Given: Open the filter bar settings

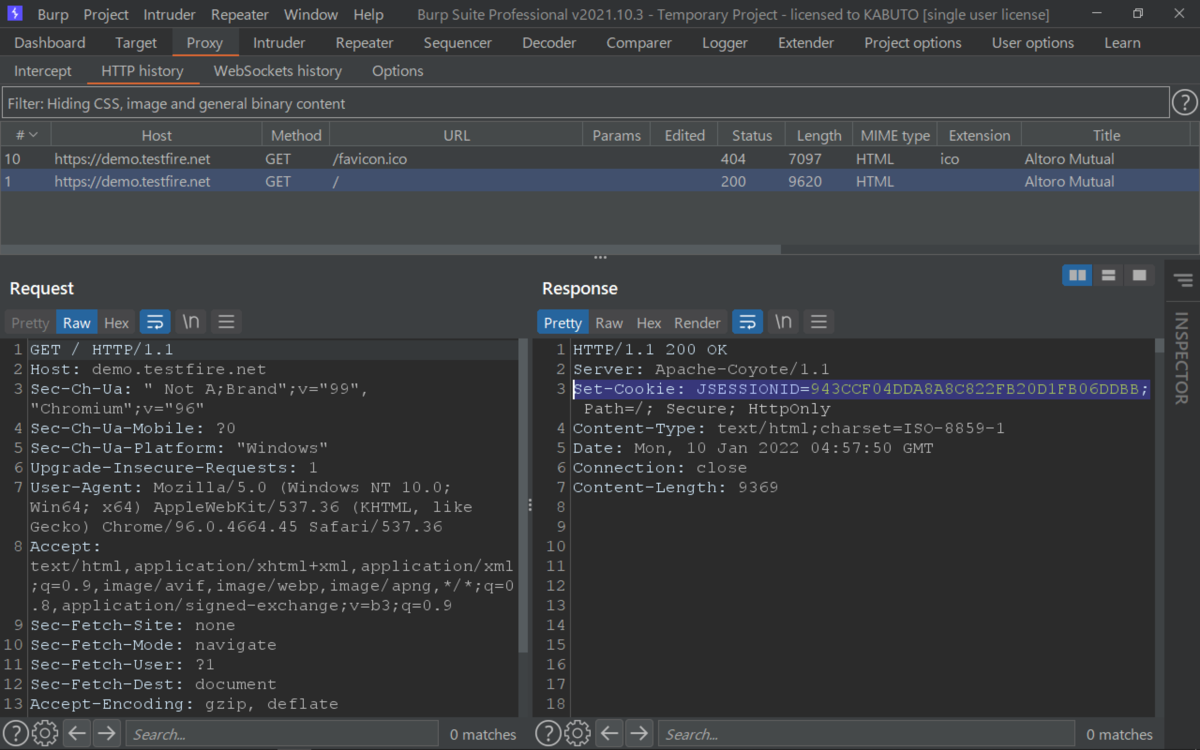Looking at the screenshot, I should click(x=584, y=103).
